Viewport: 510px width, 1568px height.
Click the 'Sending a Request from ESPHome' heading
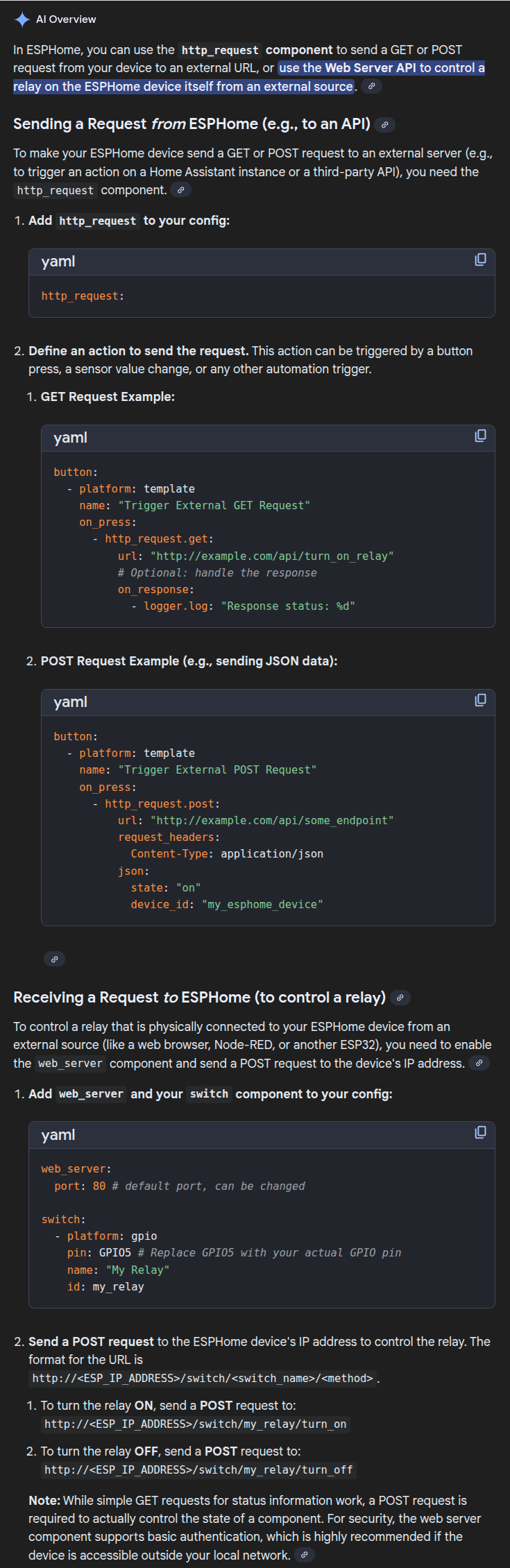[x=192, y=124]
